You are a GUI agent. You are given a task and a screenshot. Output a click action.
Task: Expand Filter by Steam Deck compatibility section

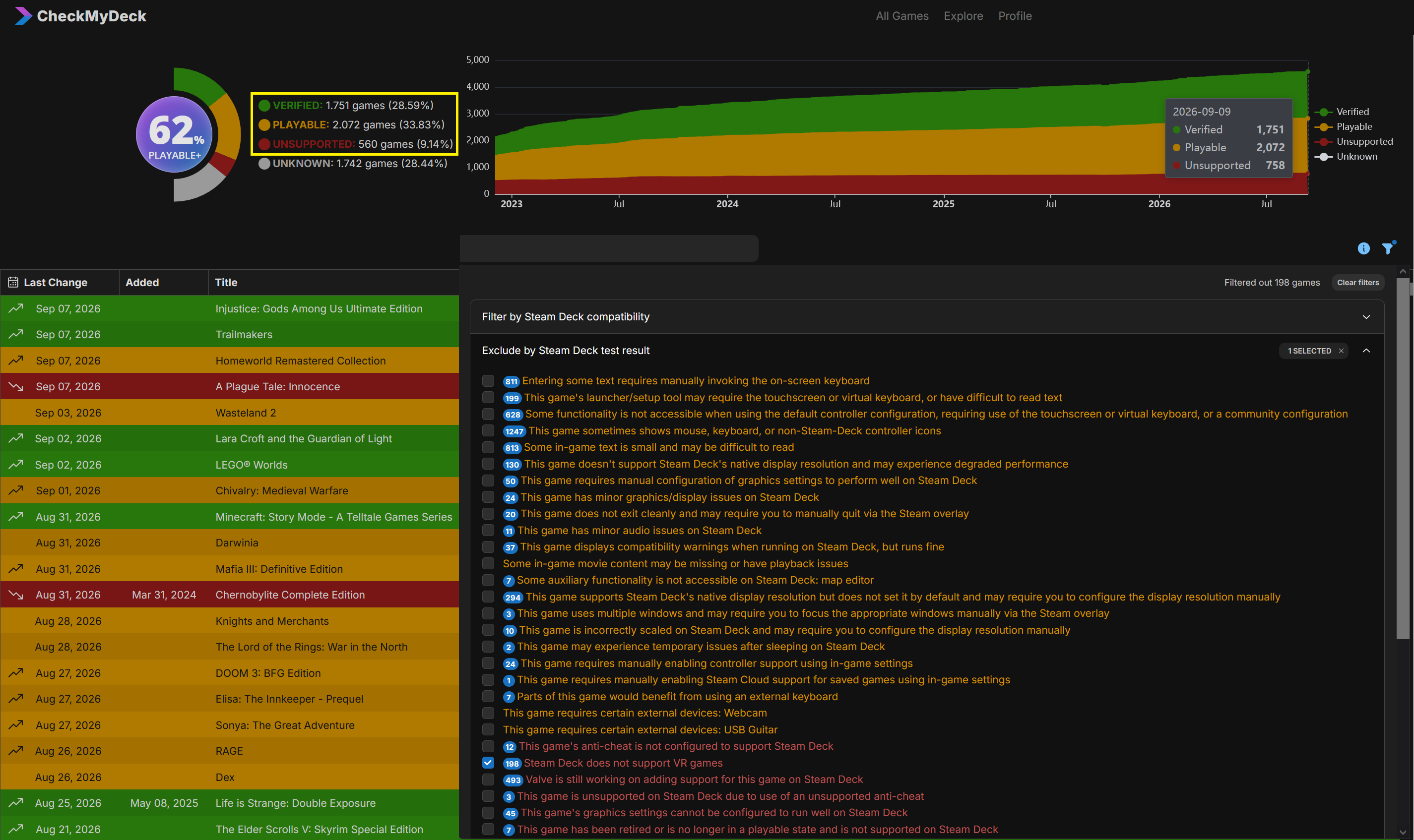(926, 317)
